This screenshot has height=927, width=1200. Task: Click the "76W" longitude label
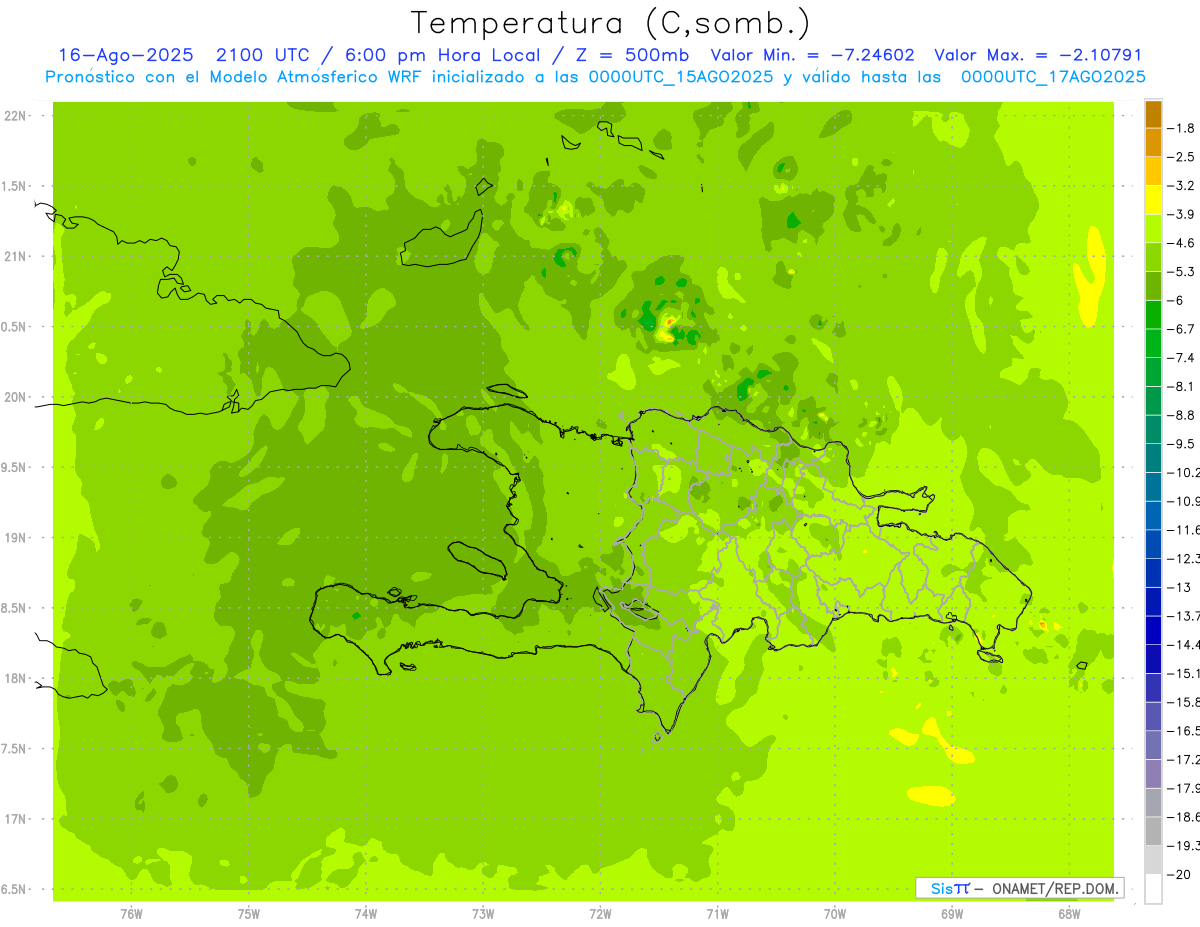point(131,914)
